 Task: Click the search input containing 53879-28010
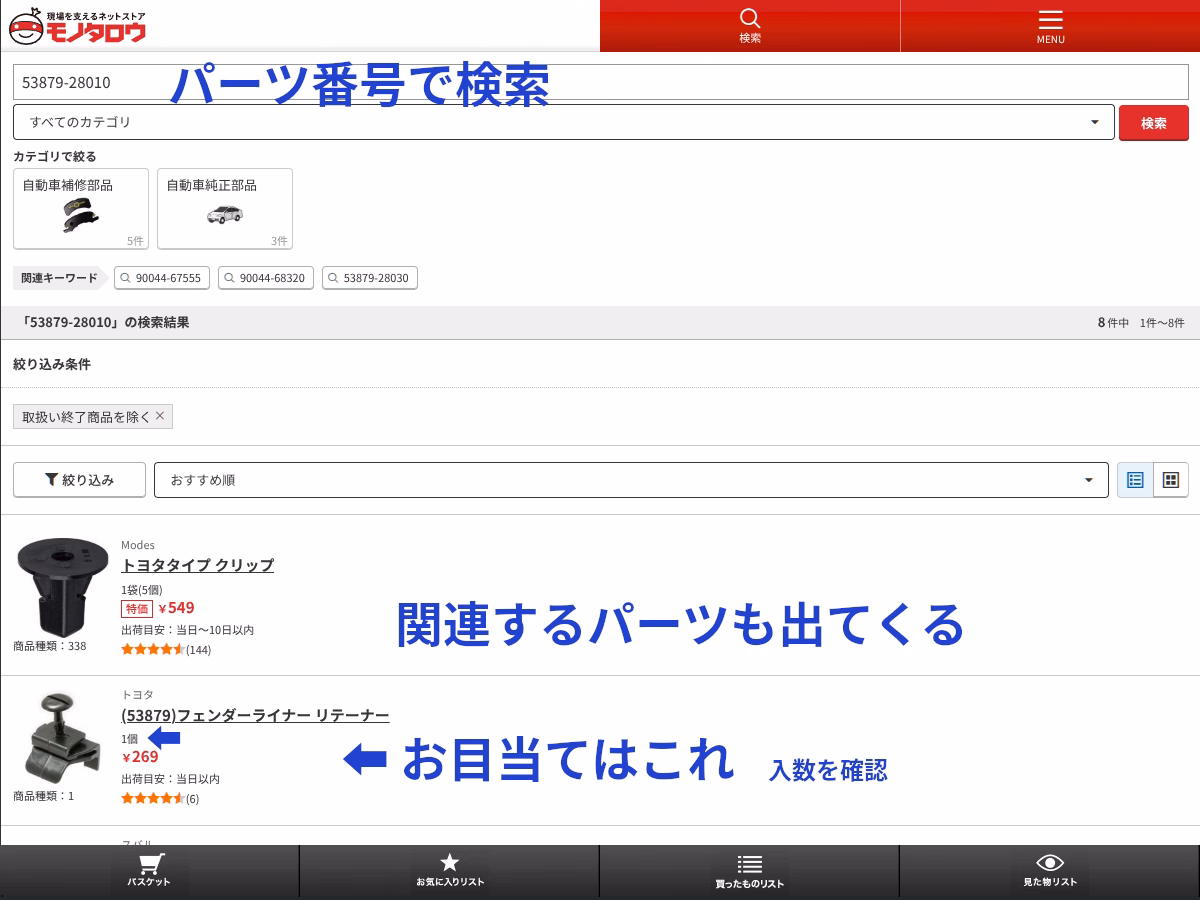click(x=601, y=82)
